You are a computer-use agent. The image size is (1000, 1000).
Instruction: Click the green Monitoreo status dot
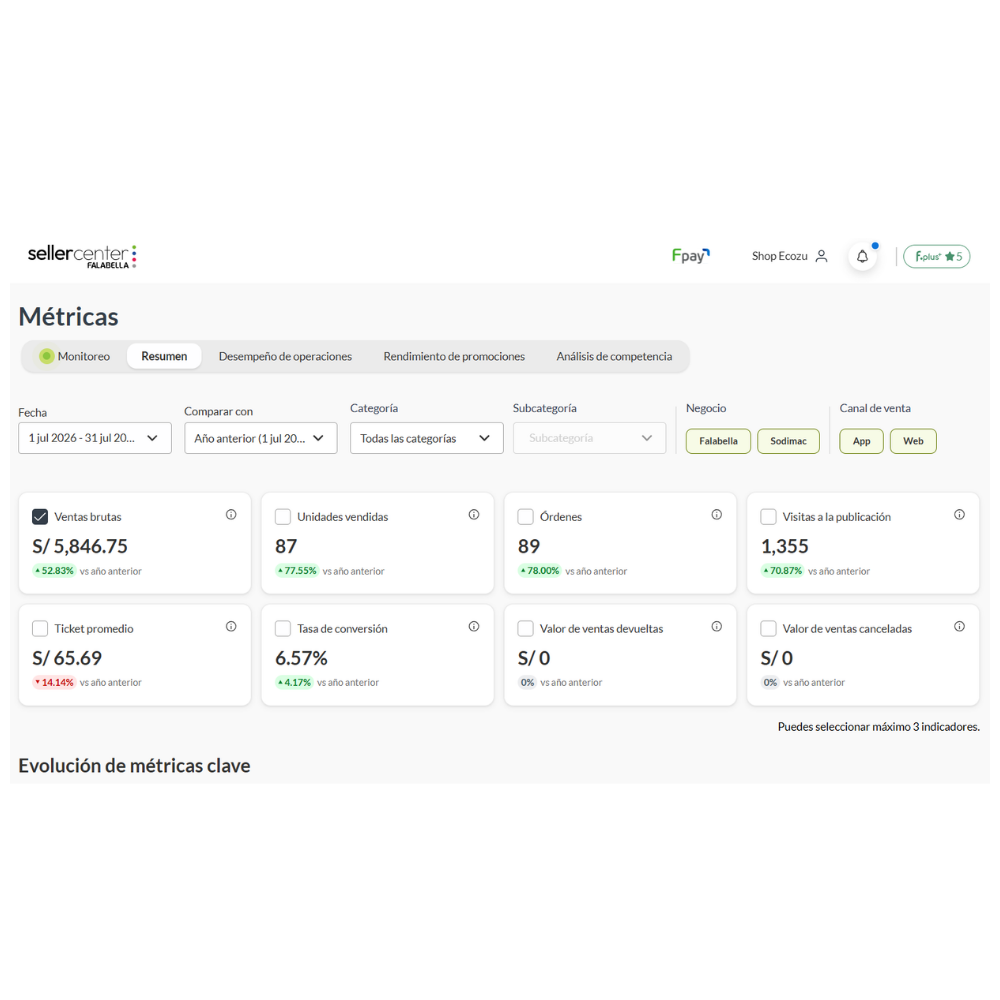click(x=47, y=357)
